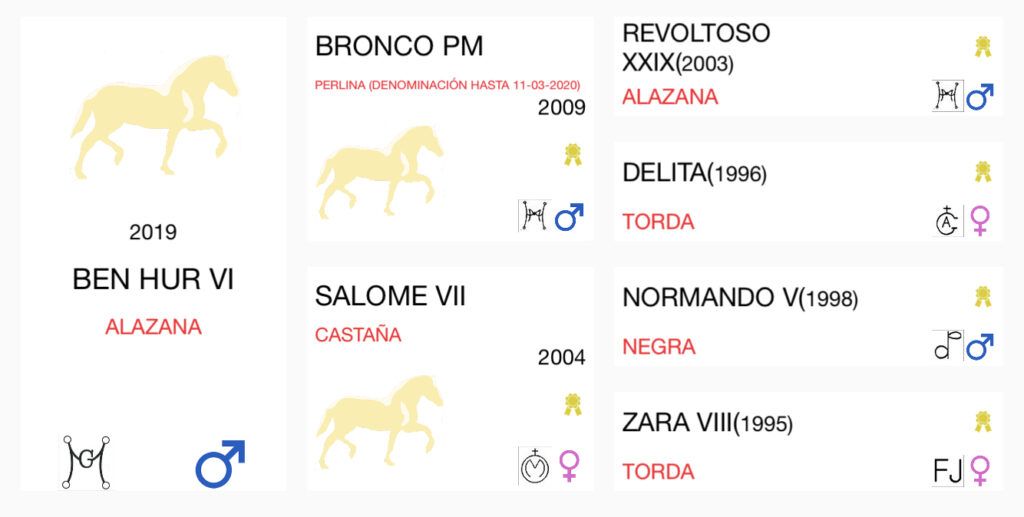Click the male symbol on Revoltoso XXIX card

980,97
